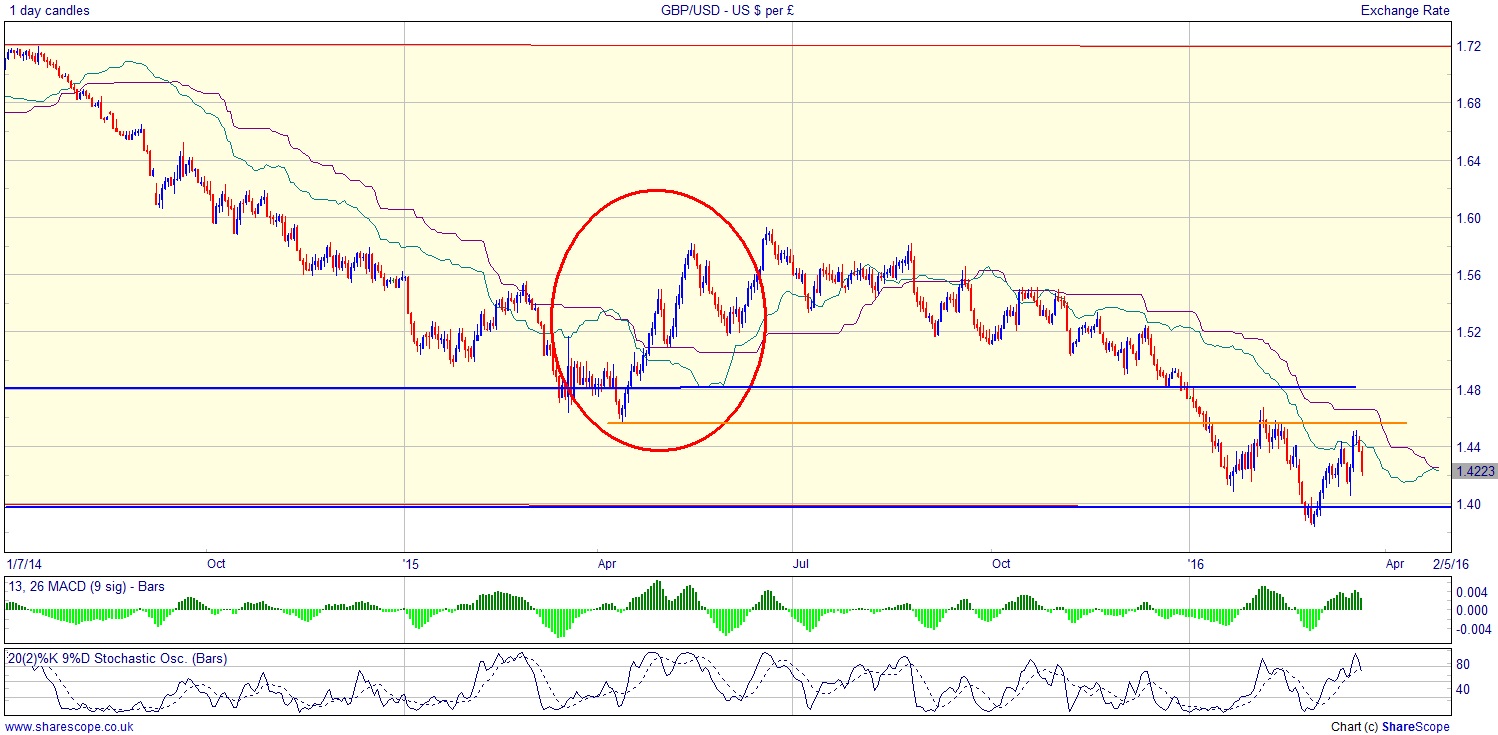Click the 0.004 value on MACD axis

click(1474, 593)
